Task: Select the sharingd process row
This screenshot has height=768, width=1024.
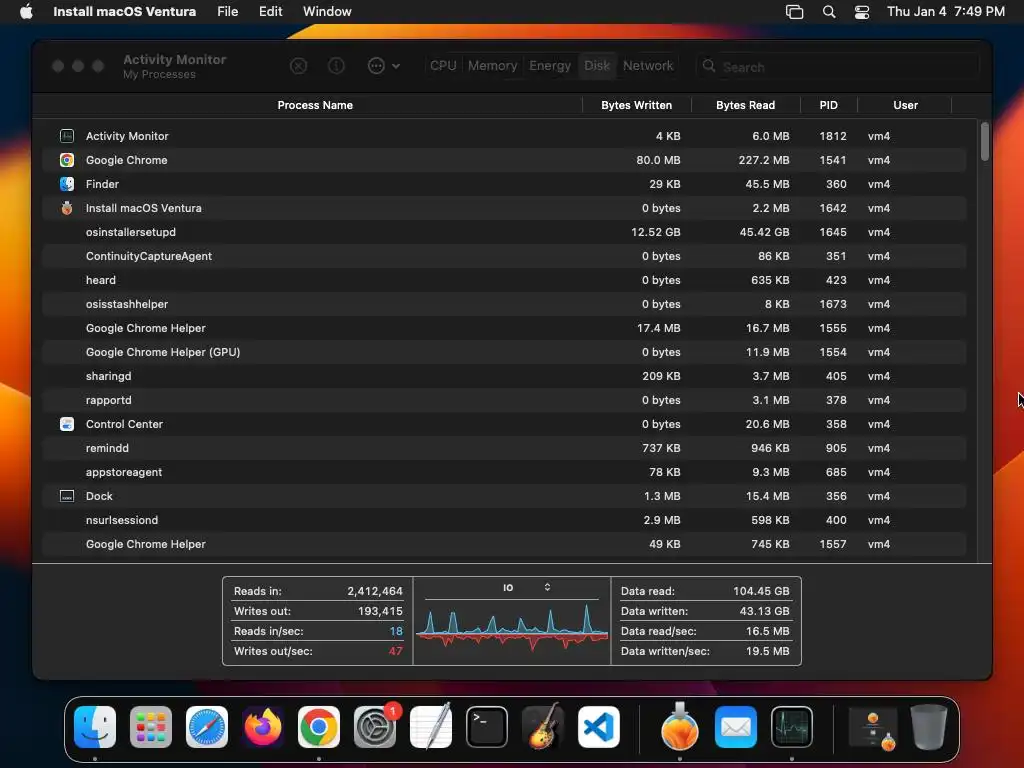Action: [504, 376]
